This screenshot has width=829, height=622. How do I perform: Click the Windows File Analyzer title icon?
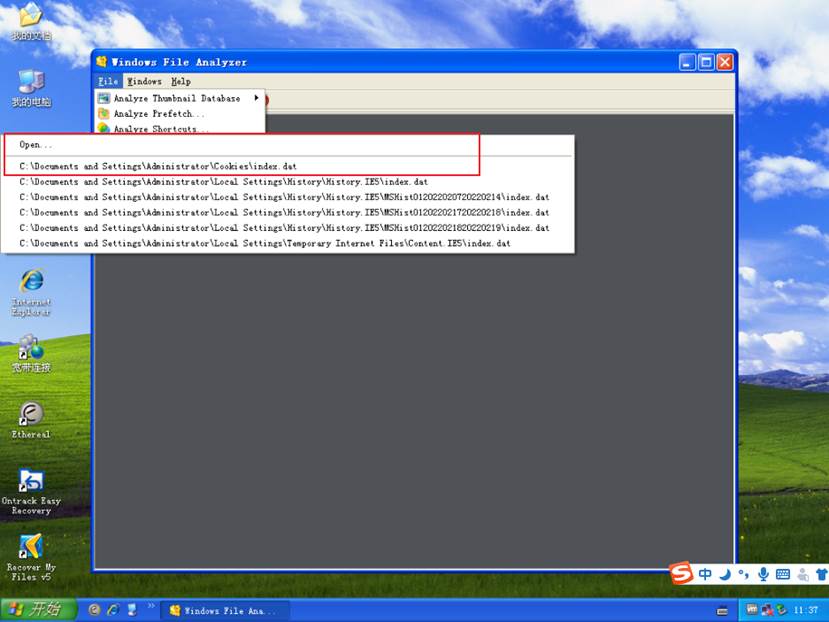click(102, 62)
